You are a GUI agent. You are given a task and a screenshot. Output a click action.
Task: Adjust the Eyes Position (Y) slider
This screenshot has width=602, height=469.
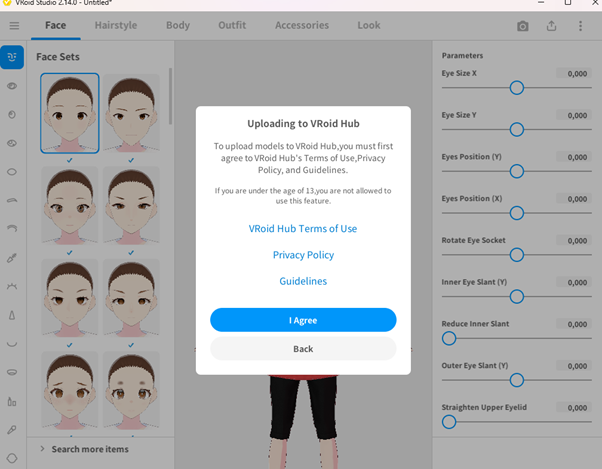click(x=516, y=172)
